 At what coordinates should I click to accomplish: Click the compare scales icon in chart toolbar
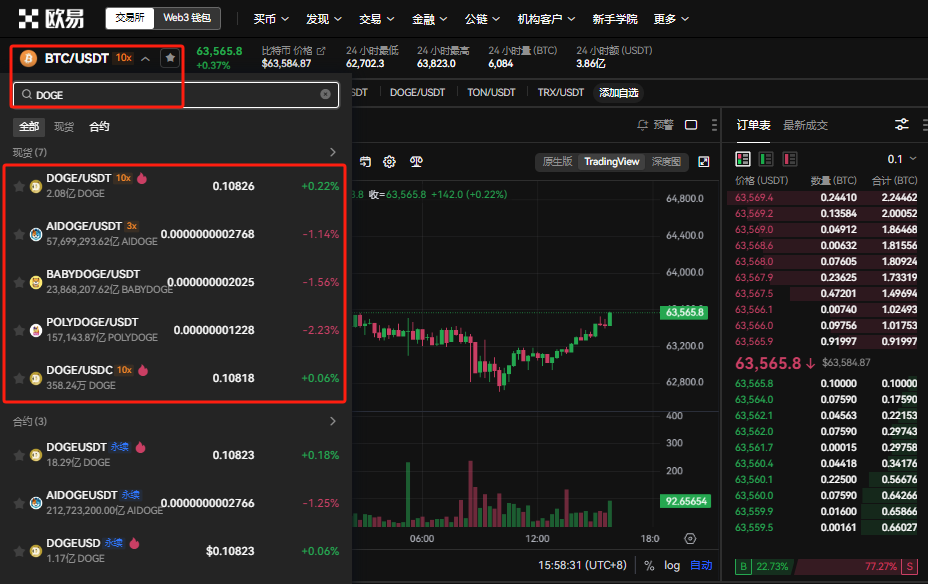pyautogui.click(x=415, y=161)
